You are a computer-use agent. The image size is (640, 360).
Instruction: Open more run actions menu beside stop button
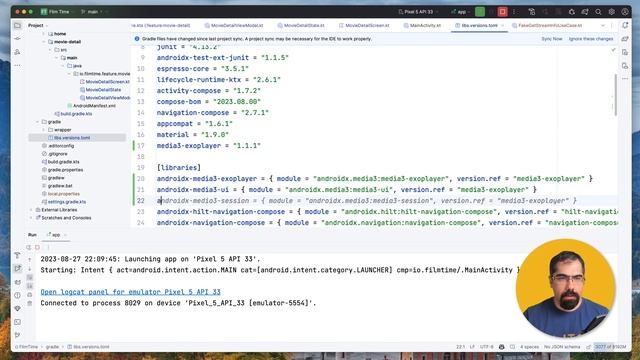tap(514, 12)
